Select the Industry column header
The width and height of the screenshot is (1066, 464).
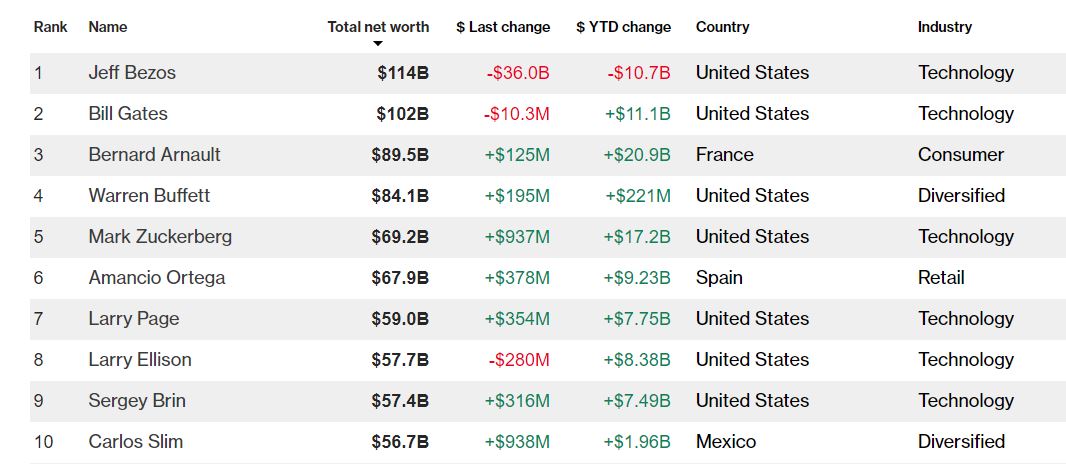(944, 27)
